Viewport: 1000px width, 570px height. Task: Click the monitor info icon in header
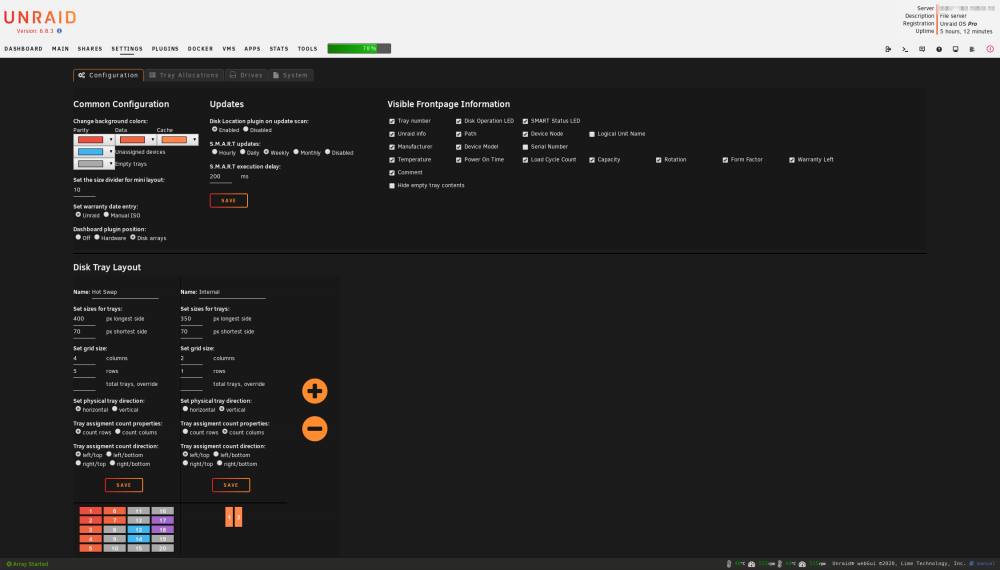coord(955,49)
